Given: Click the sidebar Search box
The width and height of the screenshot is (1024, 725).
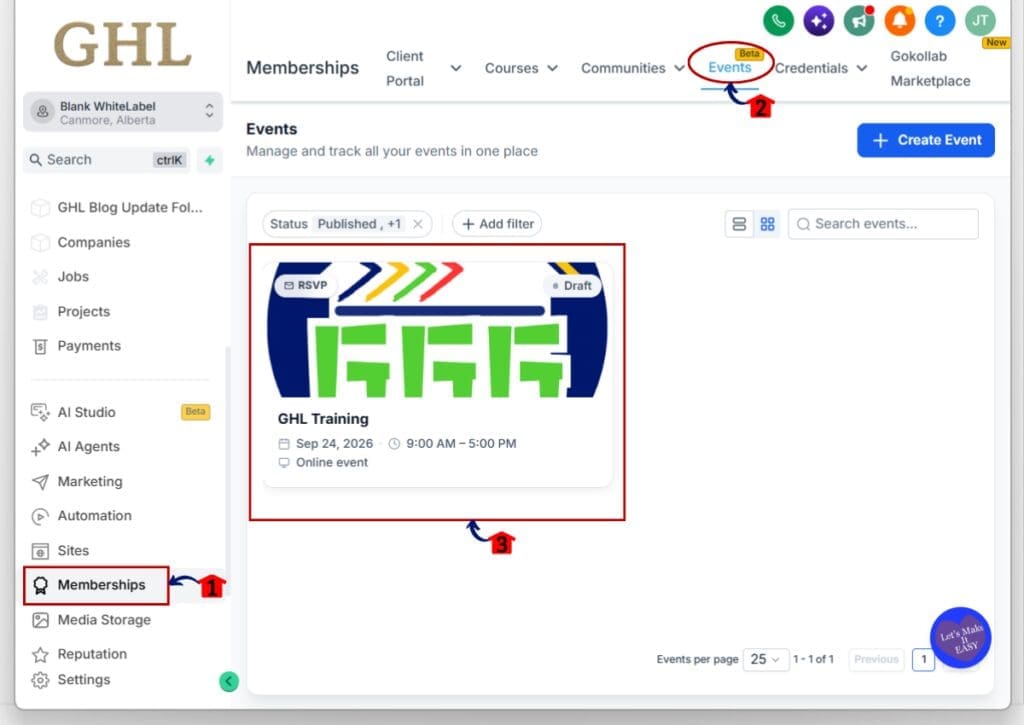Looking at the screenshot, I should coord(108,160).
